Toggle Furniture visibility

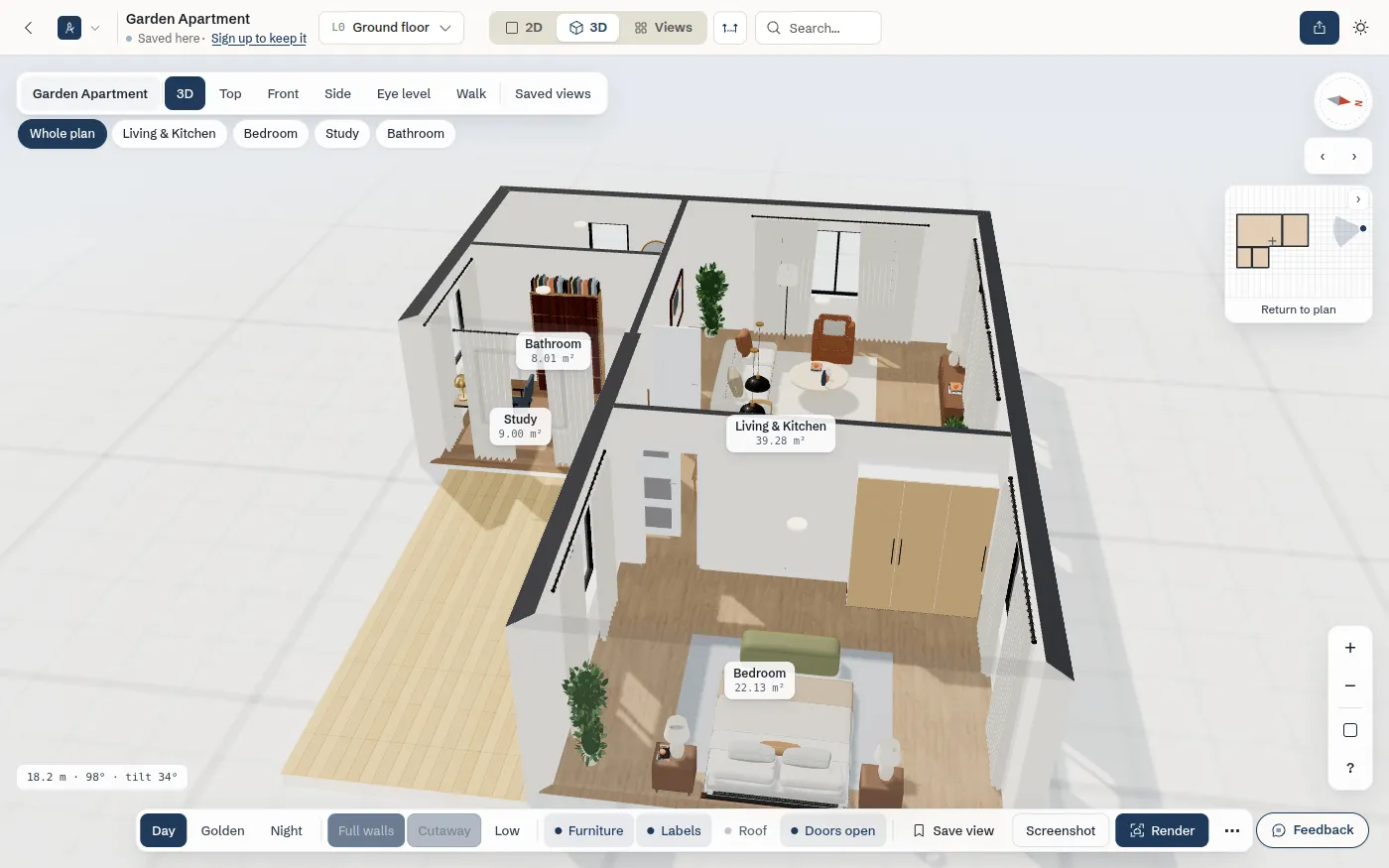[588, 831]
